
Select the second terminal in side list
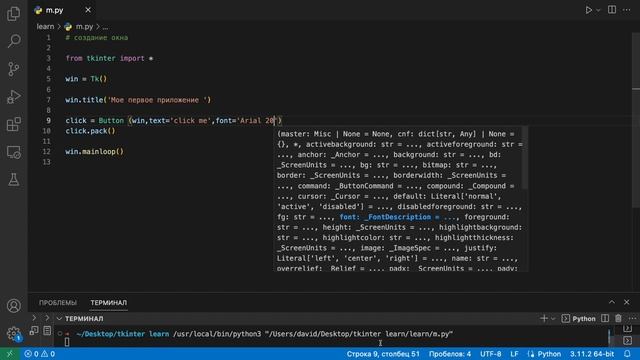[628, 340]
